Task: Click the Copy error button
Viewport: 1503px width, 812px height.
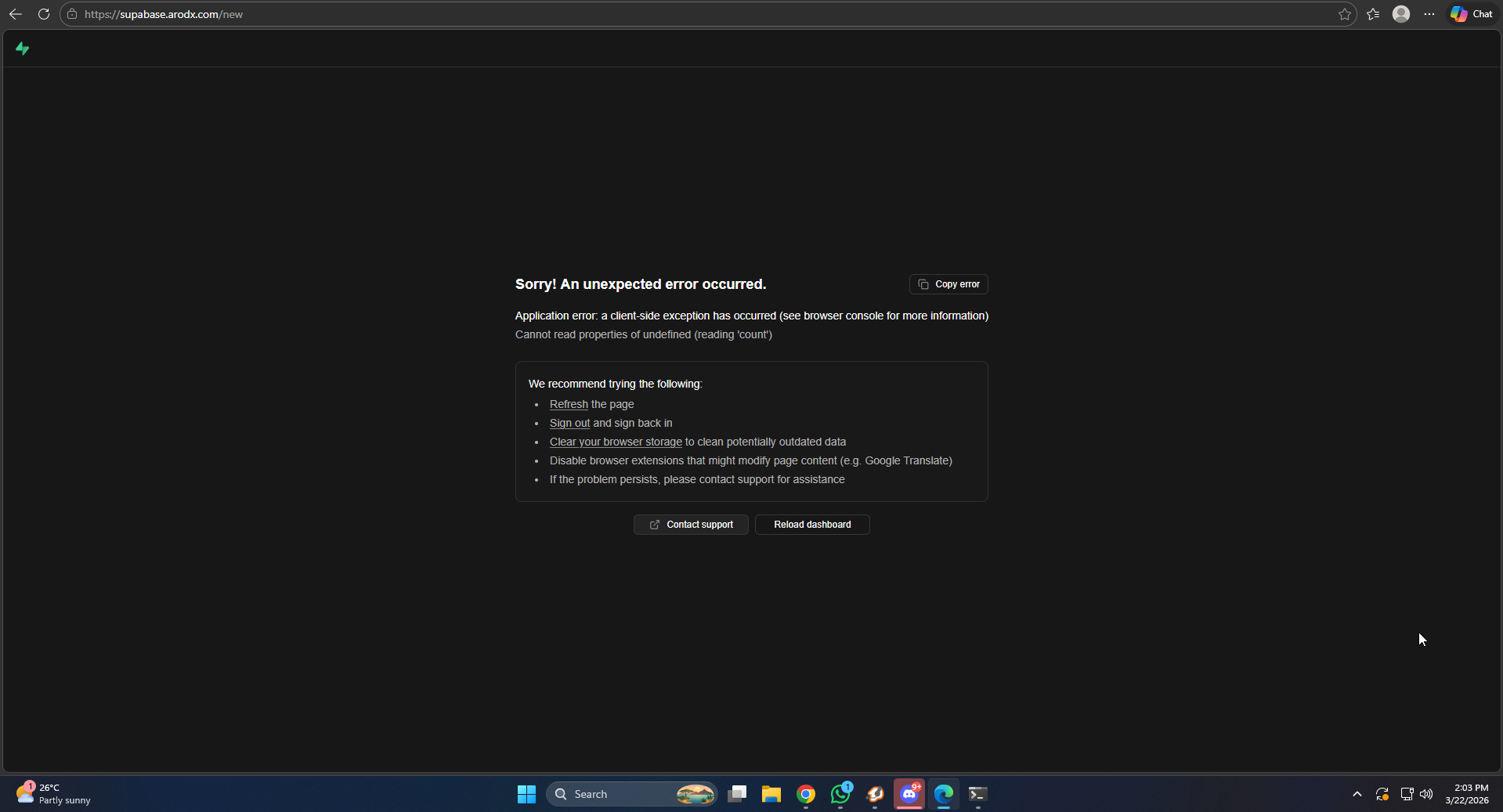Action: (948, 284)
